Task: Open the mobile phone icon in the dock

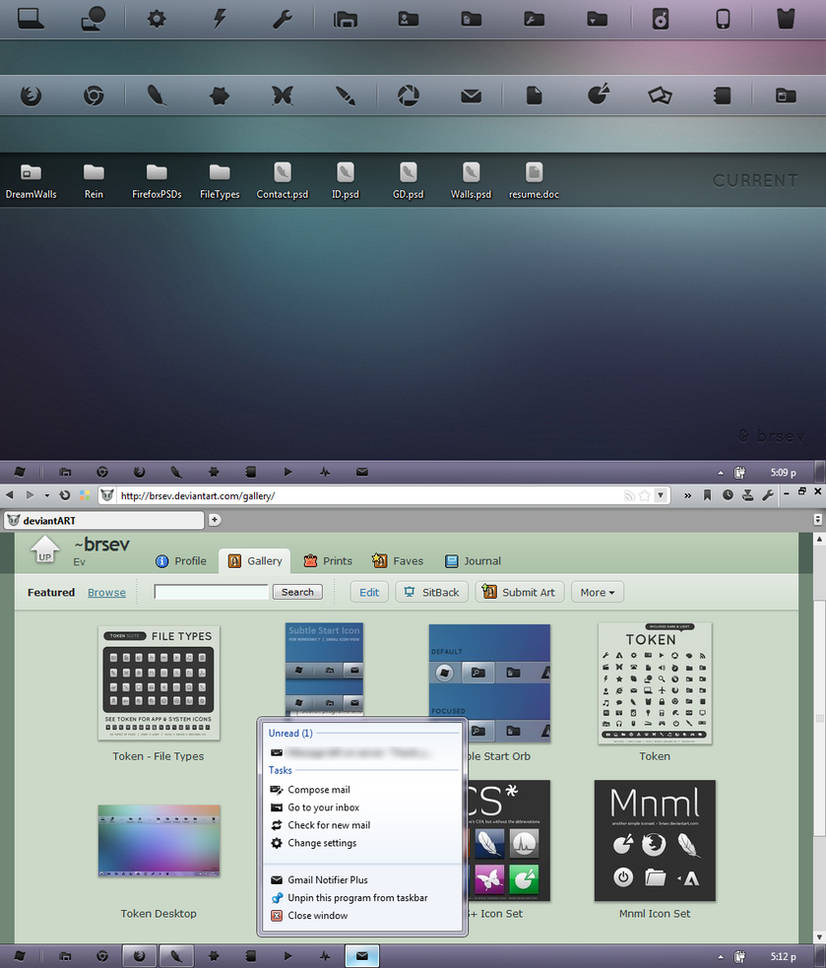Action: [x=723, y=19]
